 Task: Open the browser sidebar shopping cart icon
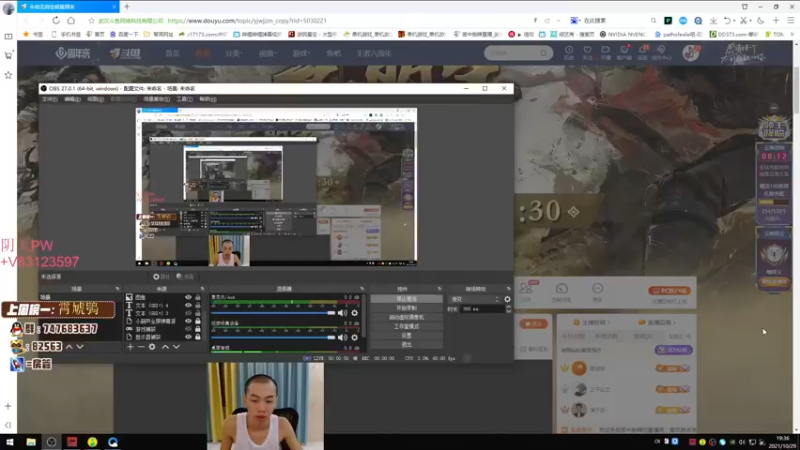(x=8, y=55)
